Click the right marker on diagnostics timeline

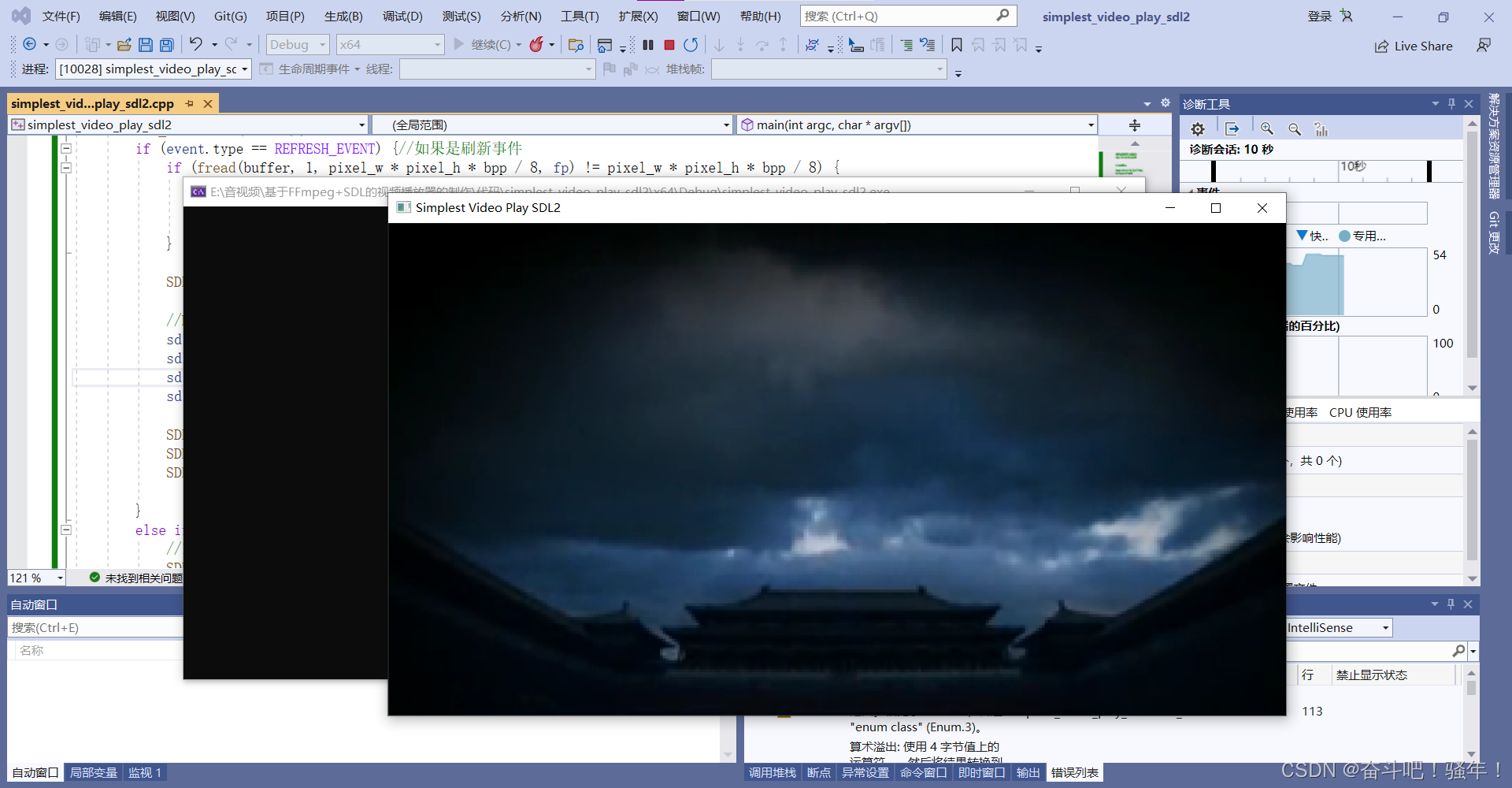(1429, 171)
